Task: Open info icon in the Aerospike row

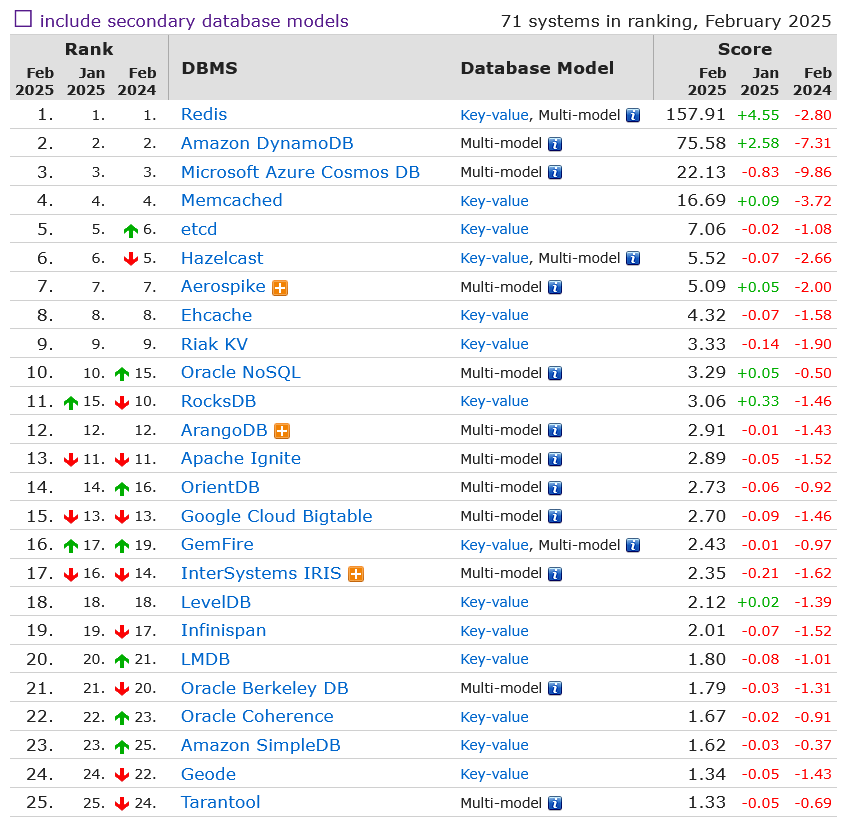Action: coord(555,287)
